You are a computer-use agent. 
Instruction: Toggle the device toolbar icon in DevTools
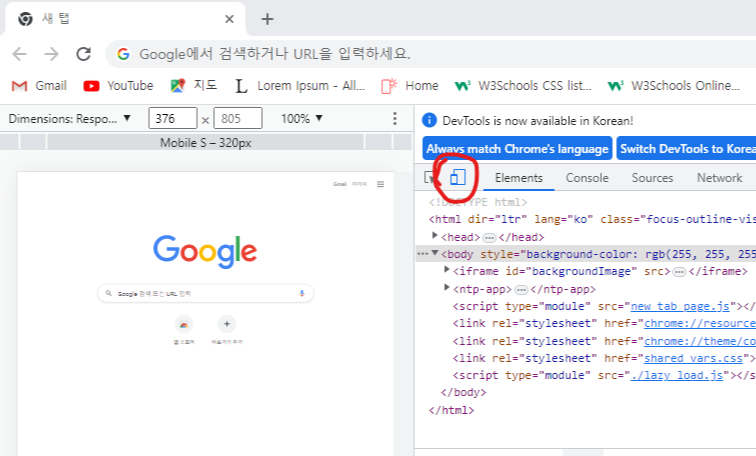coord(458,177)
